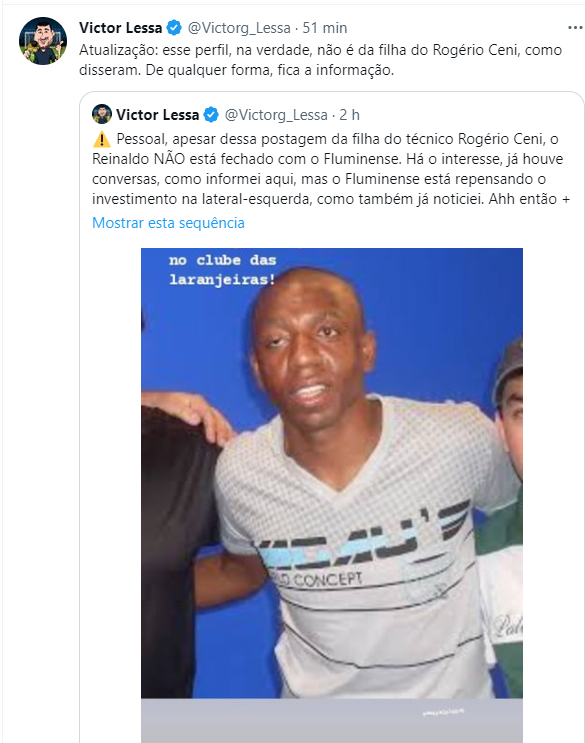
Task: Click the verified badge beside top Victor Lessa
Action: pyautogui.click(x=174, y=28)
